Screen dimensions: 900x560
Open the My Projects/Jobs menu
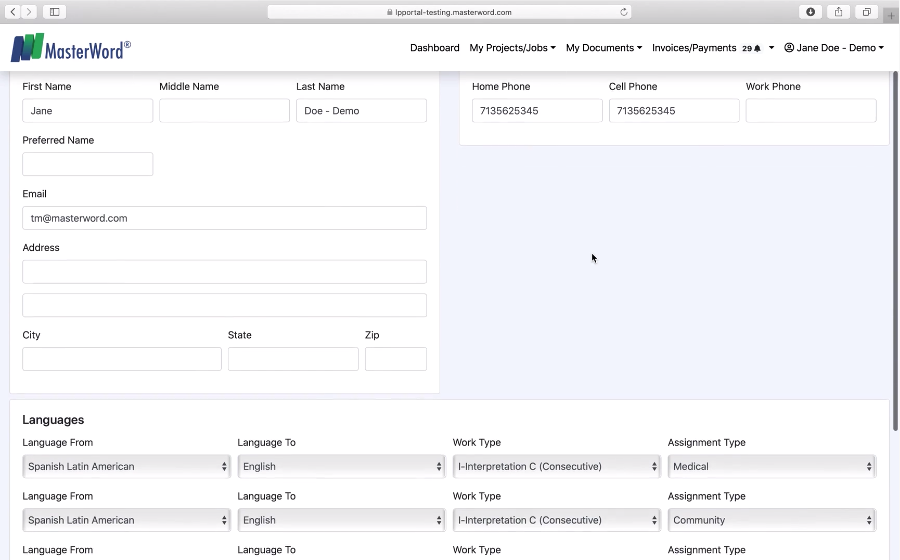pos(512,48)
